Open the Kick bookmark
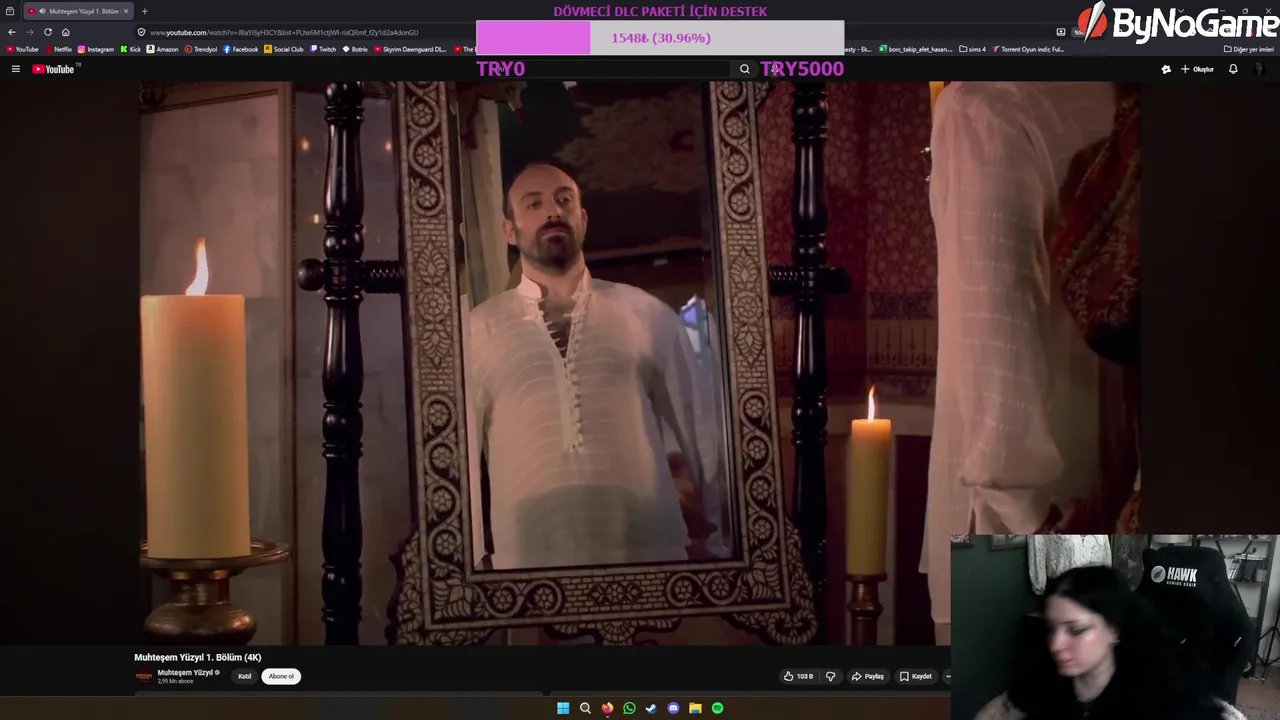1280x720 pixels. [131, 49]
